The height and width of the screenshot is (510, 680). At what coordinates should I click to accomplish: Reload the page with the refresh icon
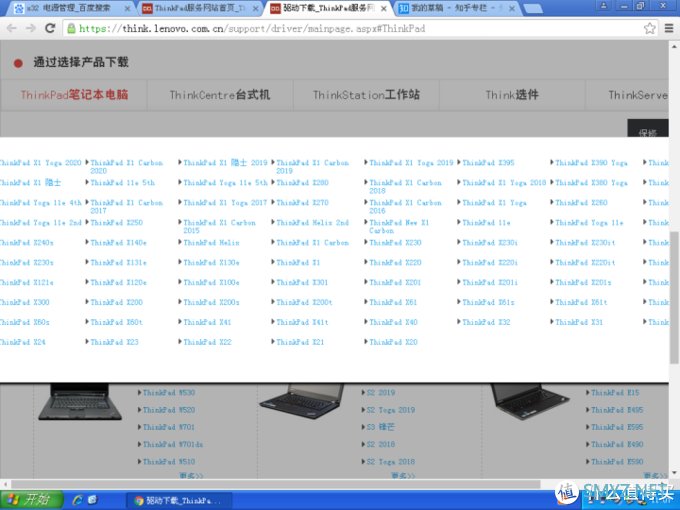click(50, 28)
